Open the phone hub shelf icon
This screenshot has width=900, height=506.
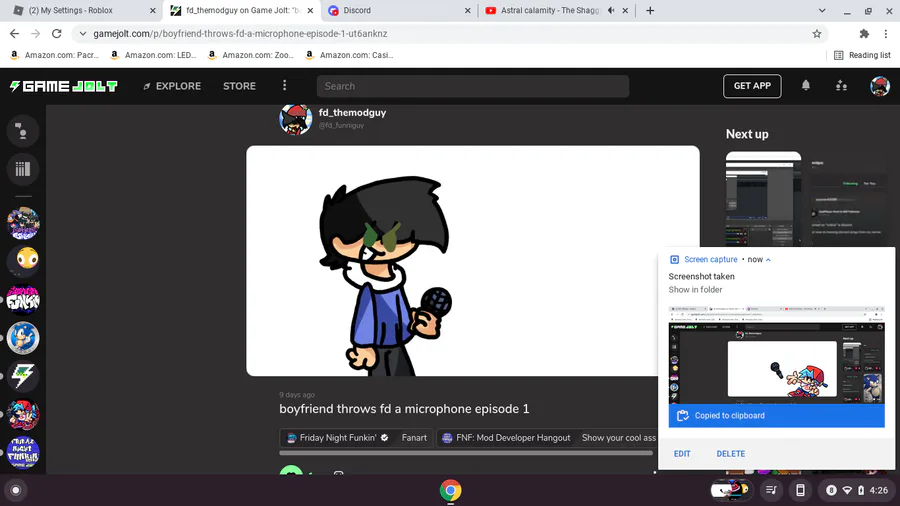[800, 490]
